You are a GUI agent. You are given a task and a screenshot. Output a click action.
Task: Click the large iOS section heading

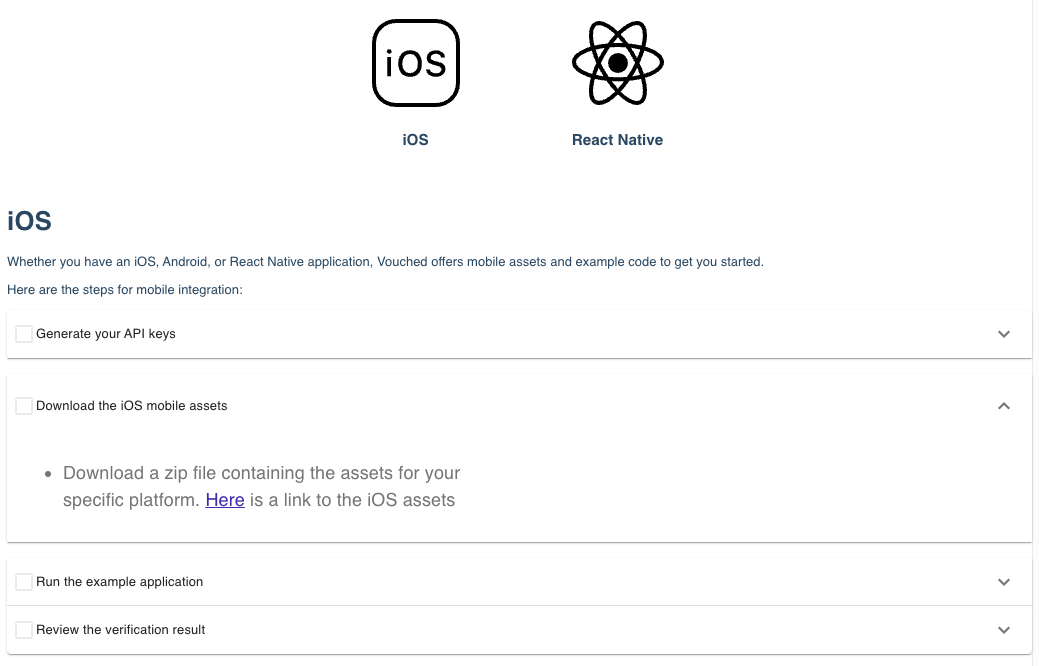pos(29,221)
